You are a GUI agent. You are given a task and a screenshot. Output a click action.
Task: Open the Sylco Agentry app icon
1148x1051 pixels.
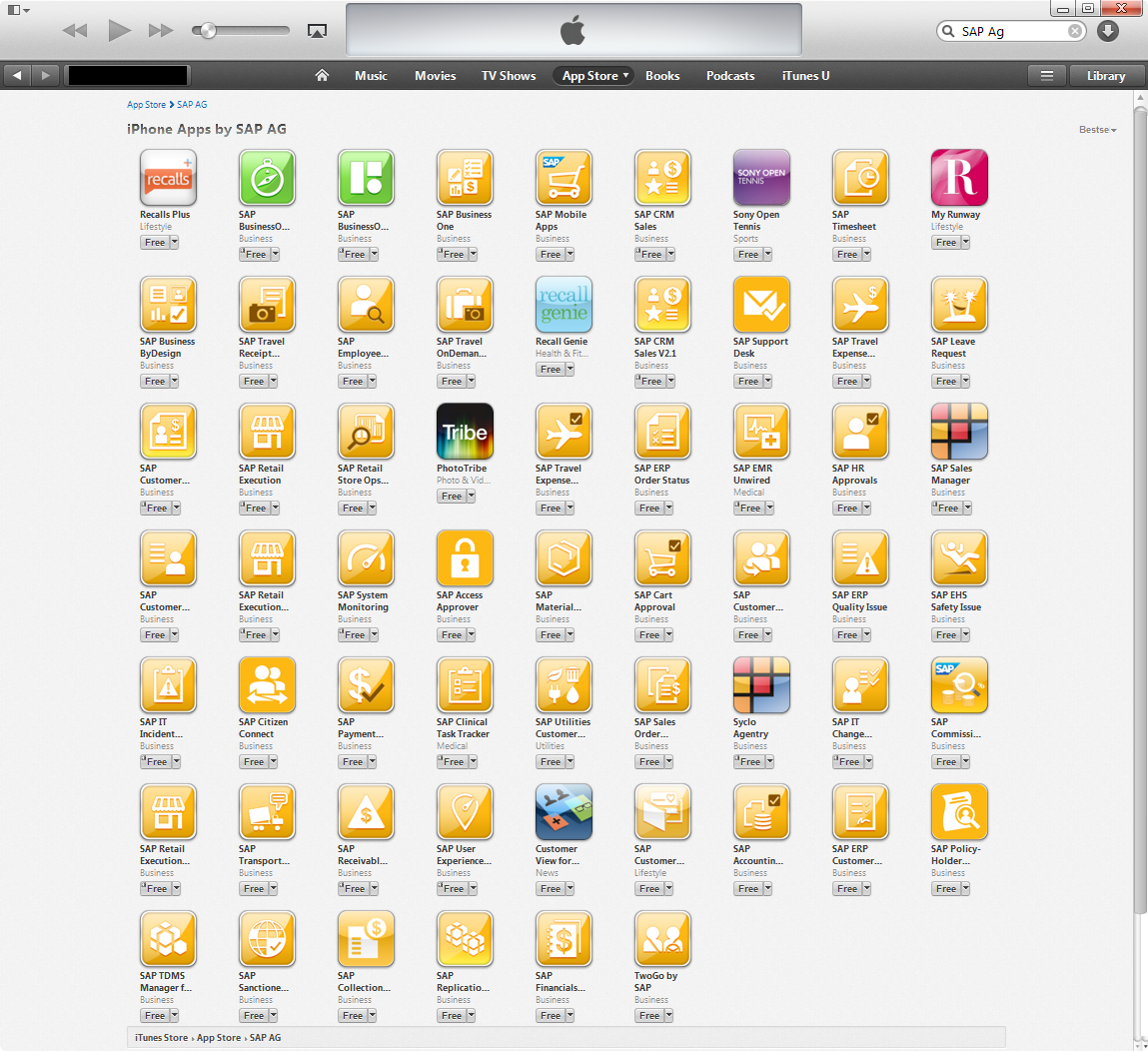click(x=761, y=685)
